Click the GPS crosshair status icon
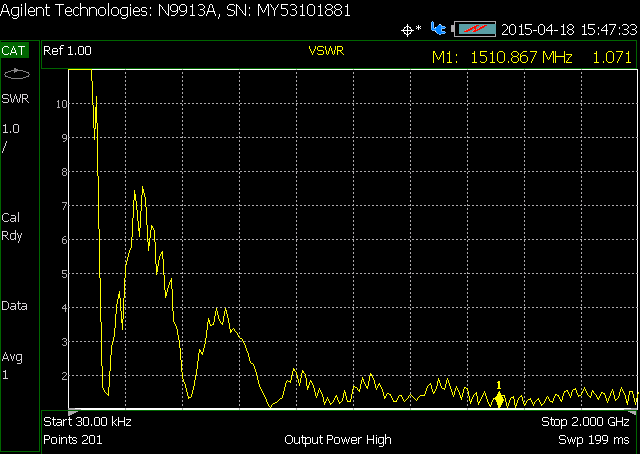 pyautogui.click(x=409, y=30)
